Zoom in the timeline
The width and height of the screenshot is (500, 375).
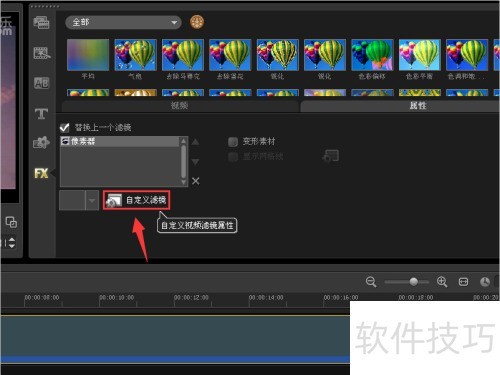[x=442, y=282]
